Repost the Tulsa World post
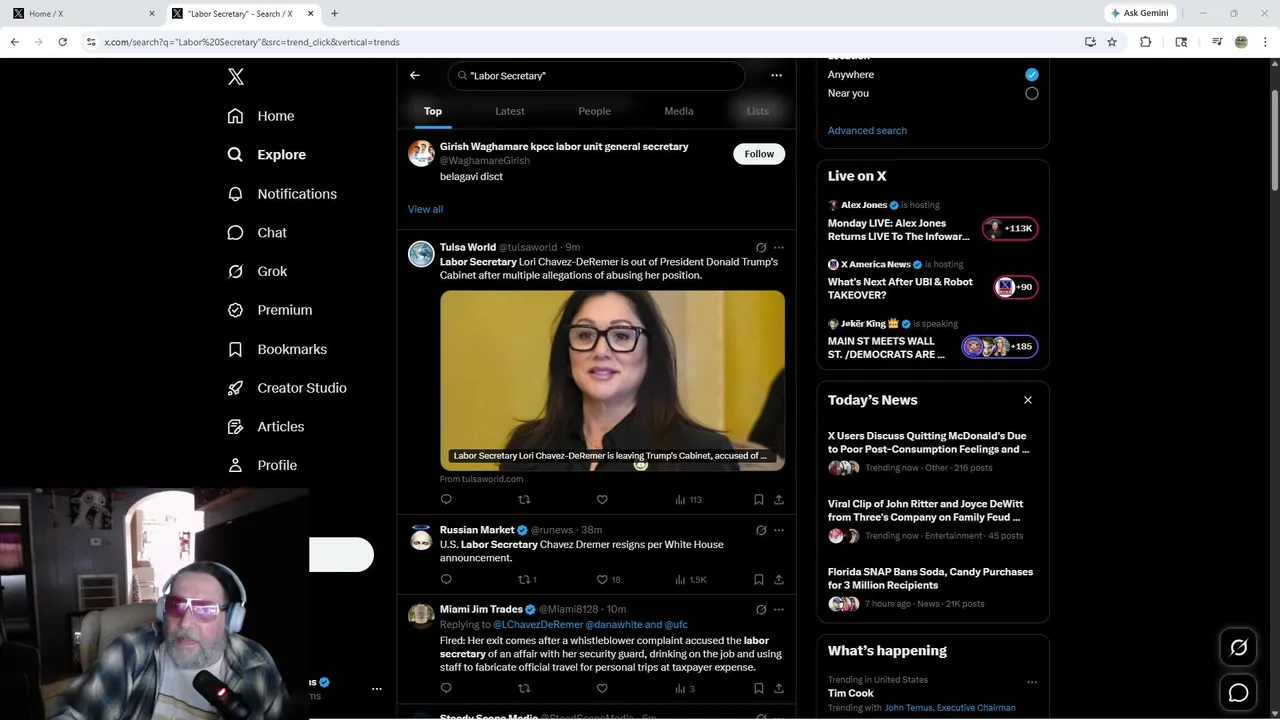Image resolution: width=1280 pixels, height=720 pixels. click(x=524, y=499)
